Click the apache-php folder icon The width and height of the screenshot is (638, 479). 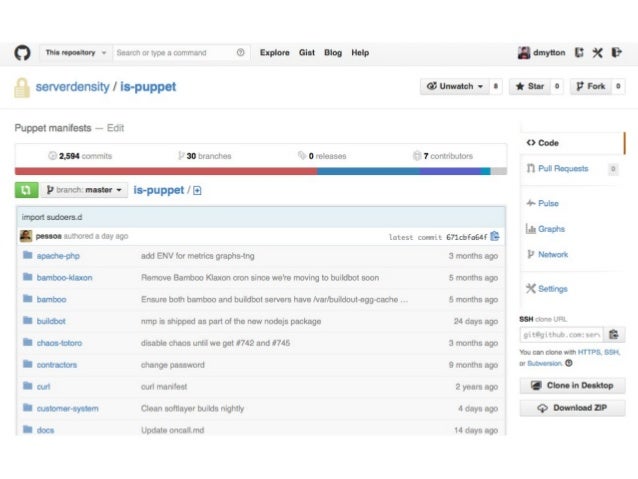(28, 255)
